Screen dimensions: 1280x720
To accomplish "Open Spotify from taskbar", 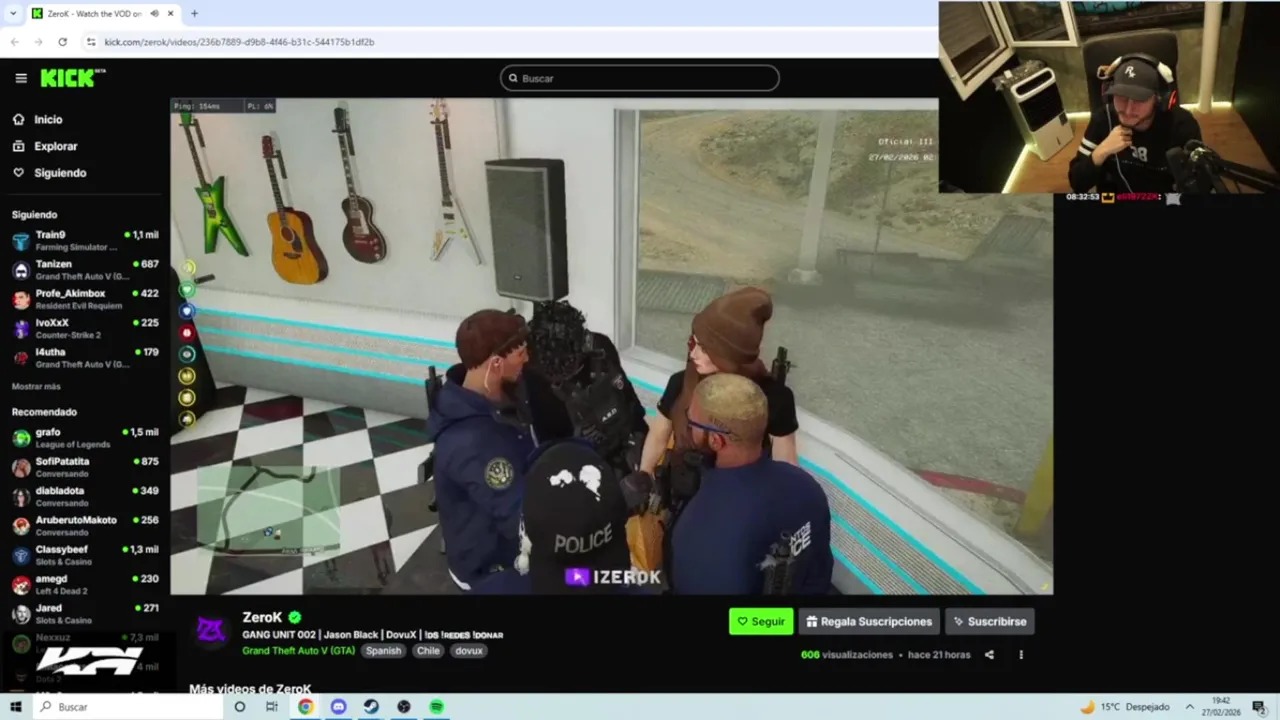I will coord(437,707).
